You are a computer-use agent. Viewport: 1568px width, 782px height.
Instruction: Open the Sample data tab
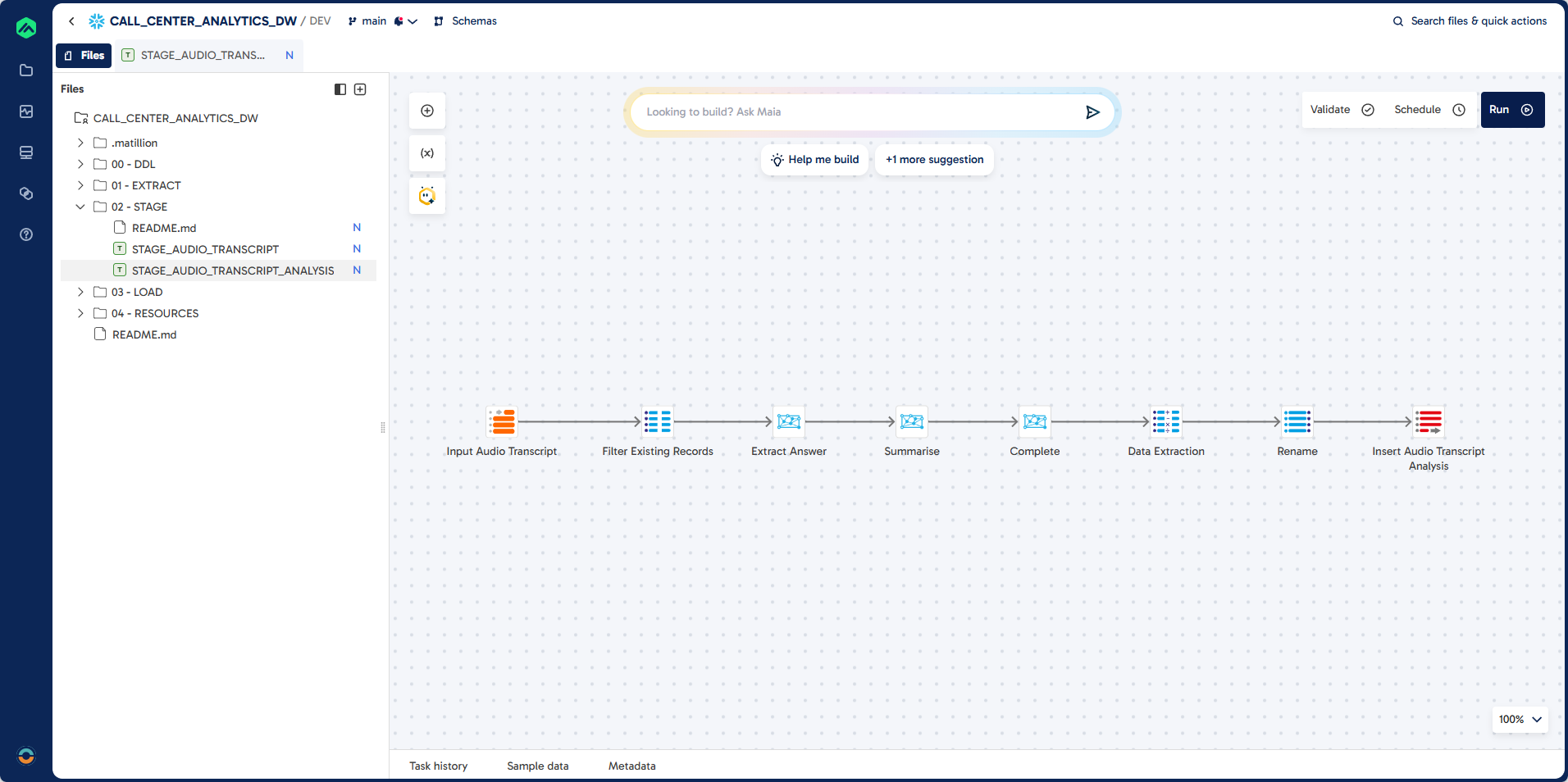point(537,766)
